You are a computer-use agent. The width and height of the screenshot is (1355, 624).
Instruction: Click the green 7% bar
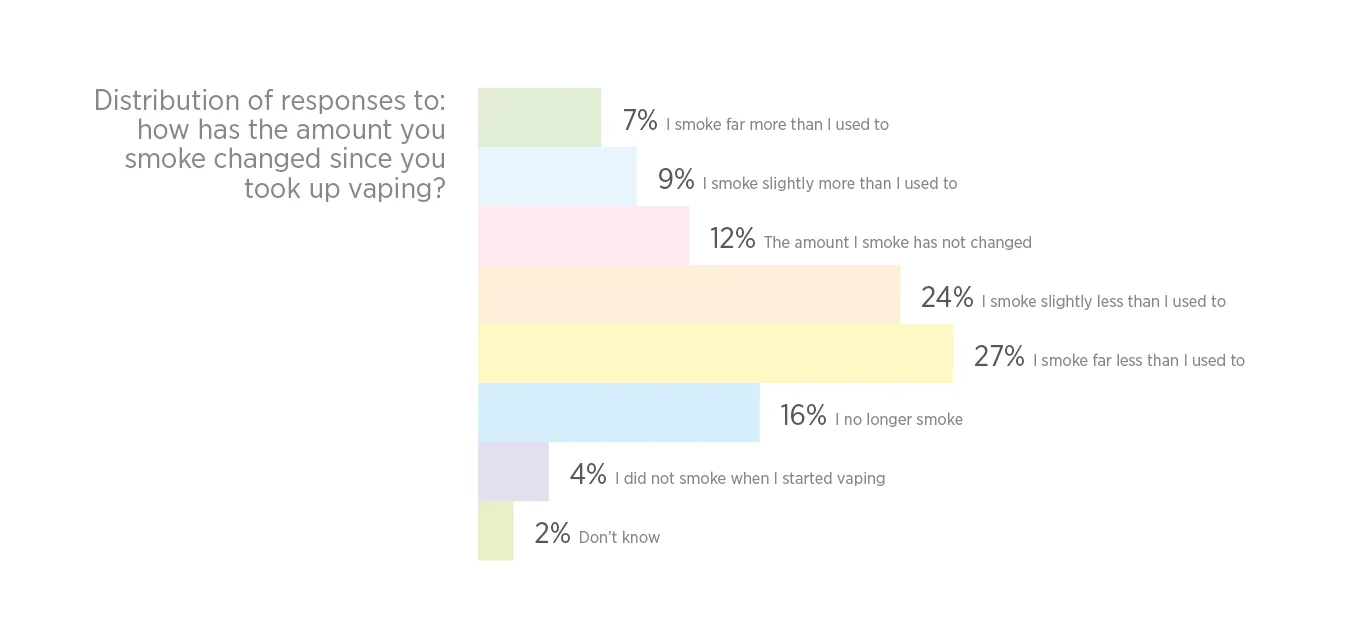pos(539,117)
